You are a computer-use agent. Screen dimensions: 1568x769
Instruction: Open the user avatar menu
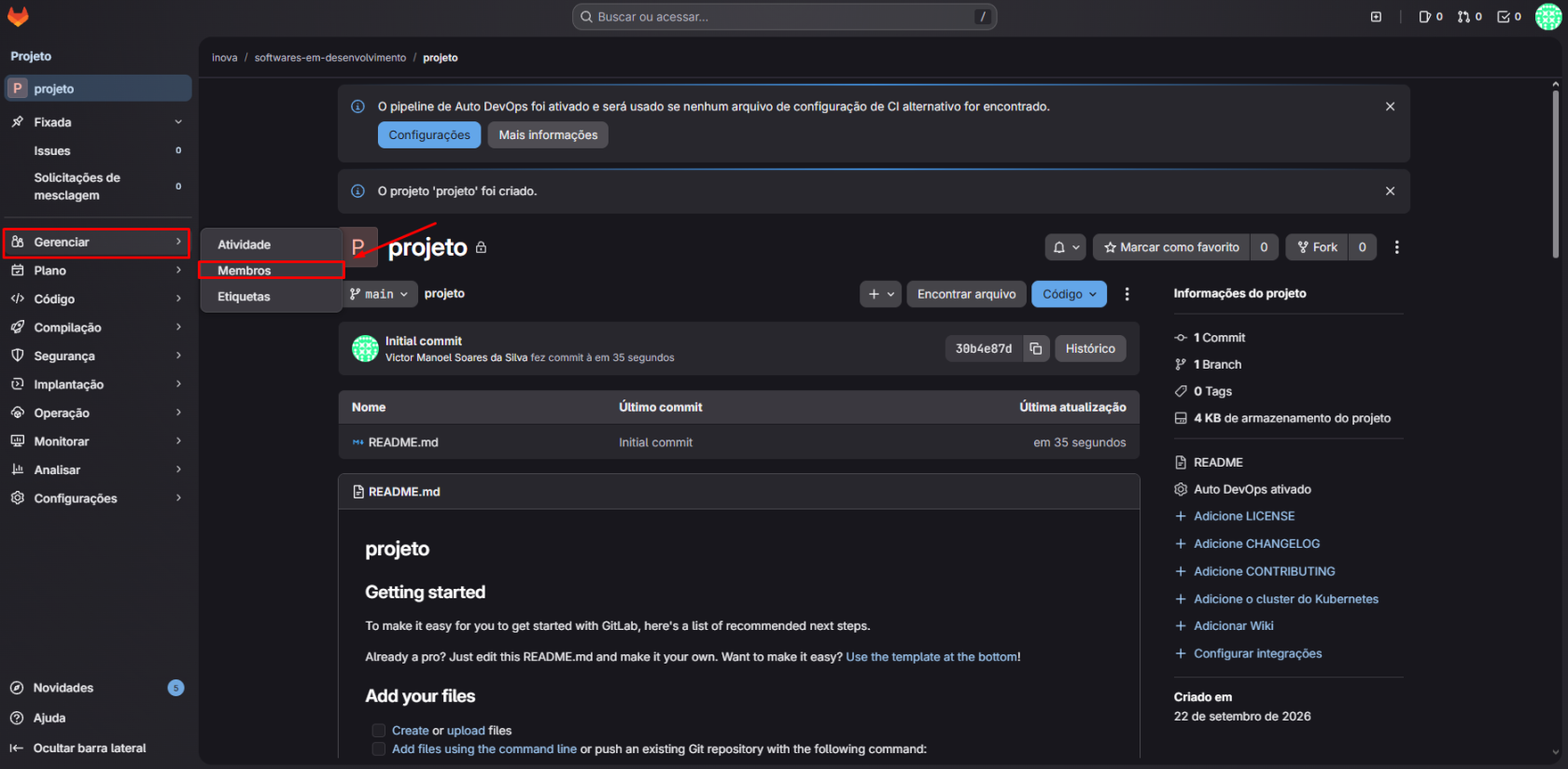pyautogui.click(x=1548, y=17)
